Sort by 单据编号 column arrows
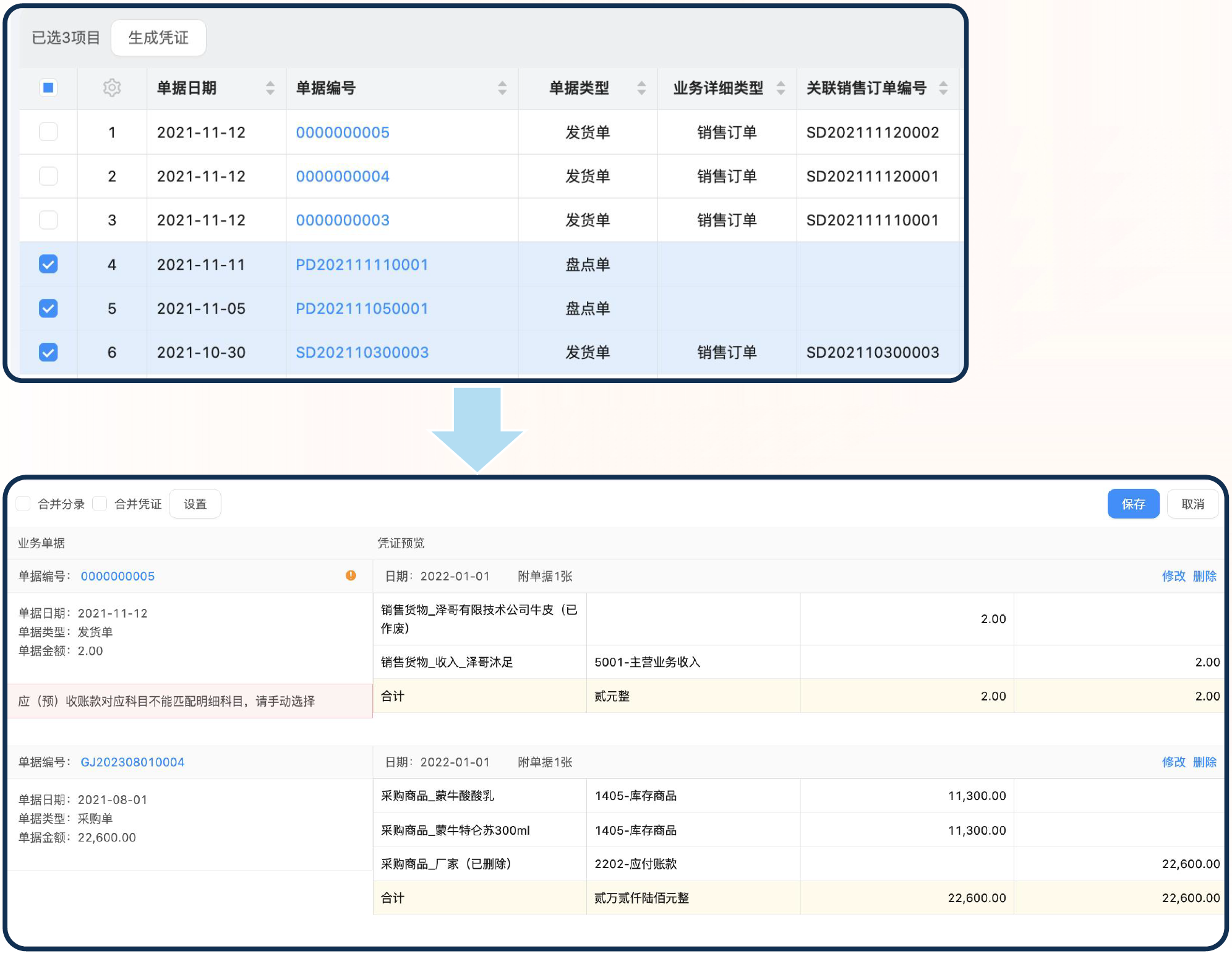 click(x=502, y=88)
